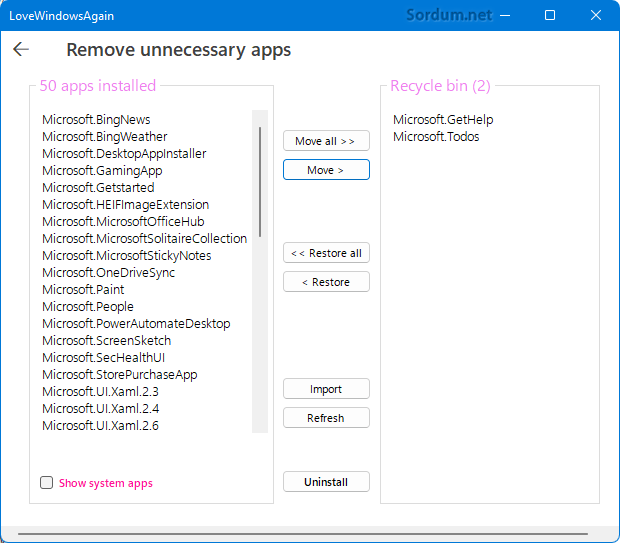
Task: Close the LoveWindowsAgain window
Action: click(595, 15)
